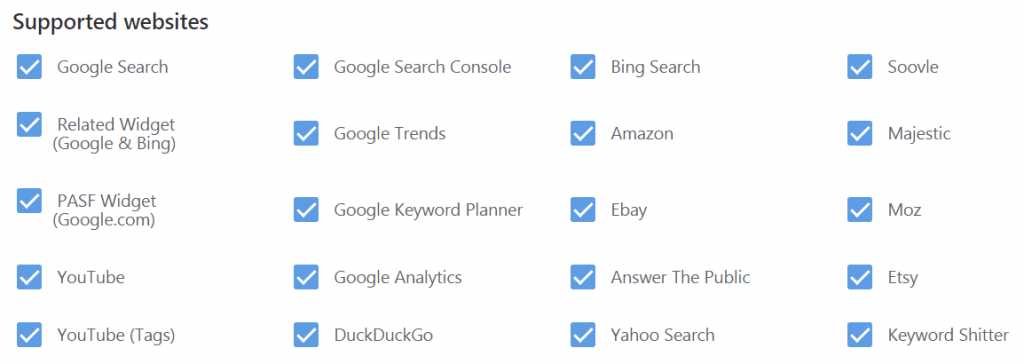Disable the Yahoo Search checkbox
The image size is (1024, 364).
(x=583, y=335)
